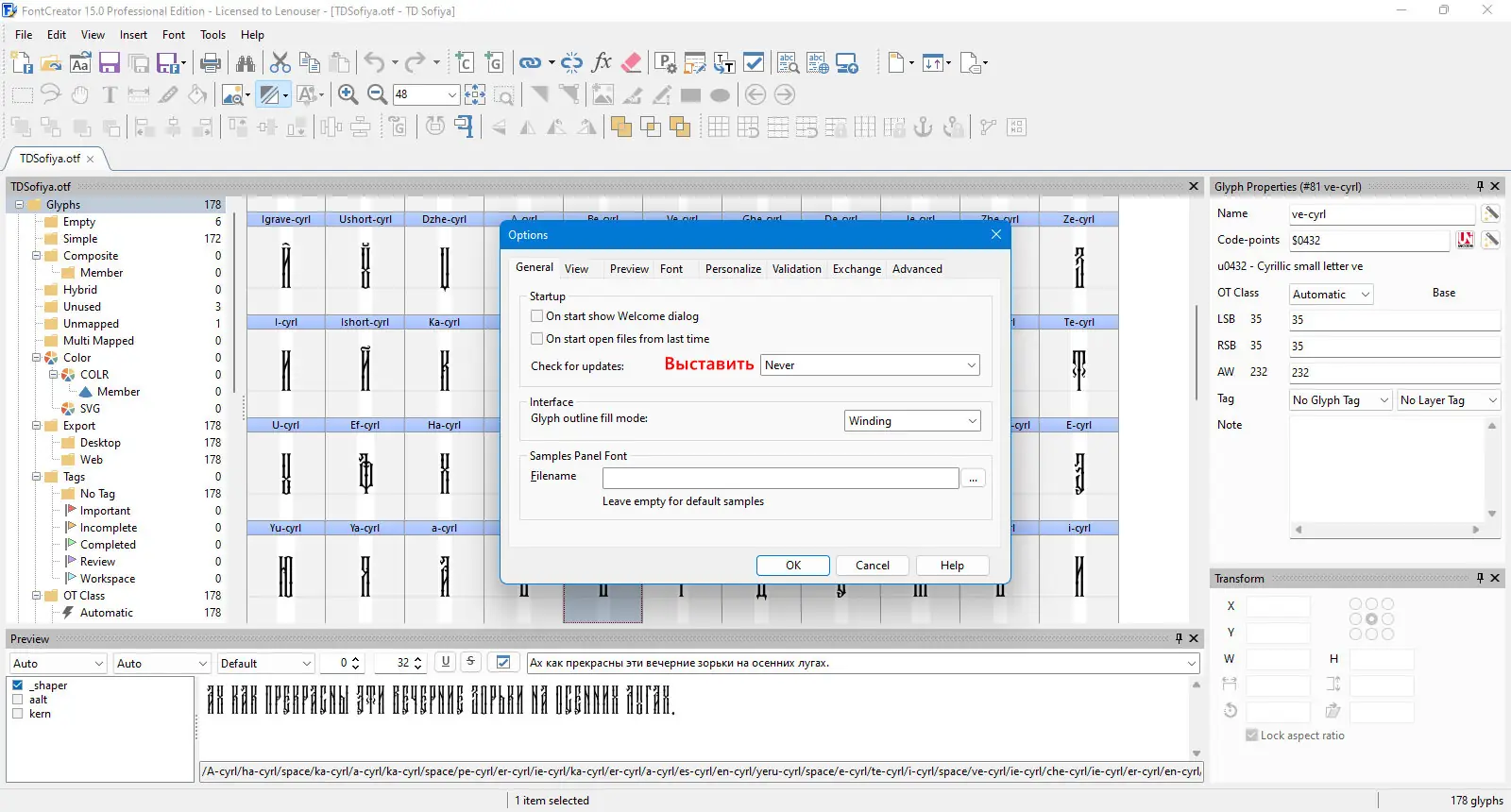Click the font properties 'P' gear icon
Viewport: 1511px width, 812px height.
665,63
